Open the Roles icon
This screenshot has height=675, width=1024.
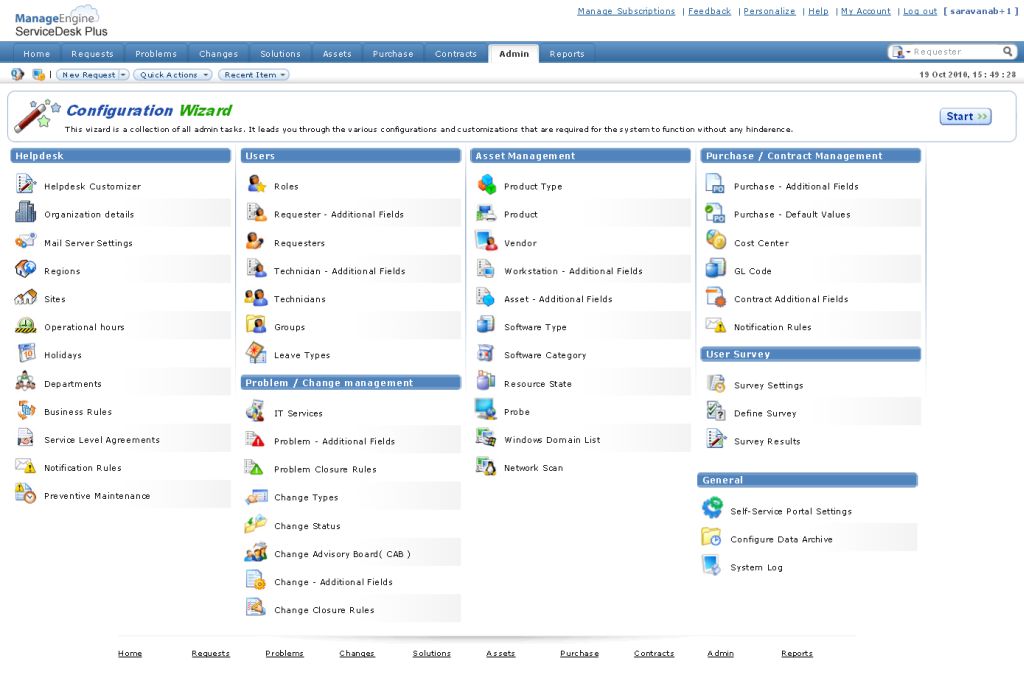256,183
